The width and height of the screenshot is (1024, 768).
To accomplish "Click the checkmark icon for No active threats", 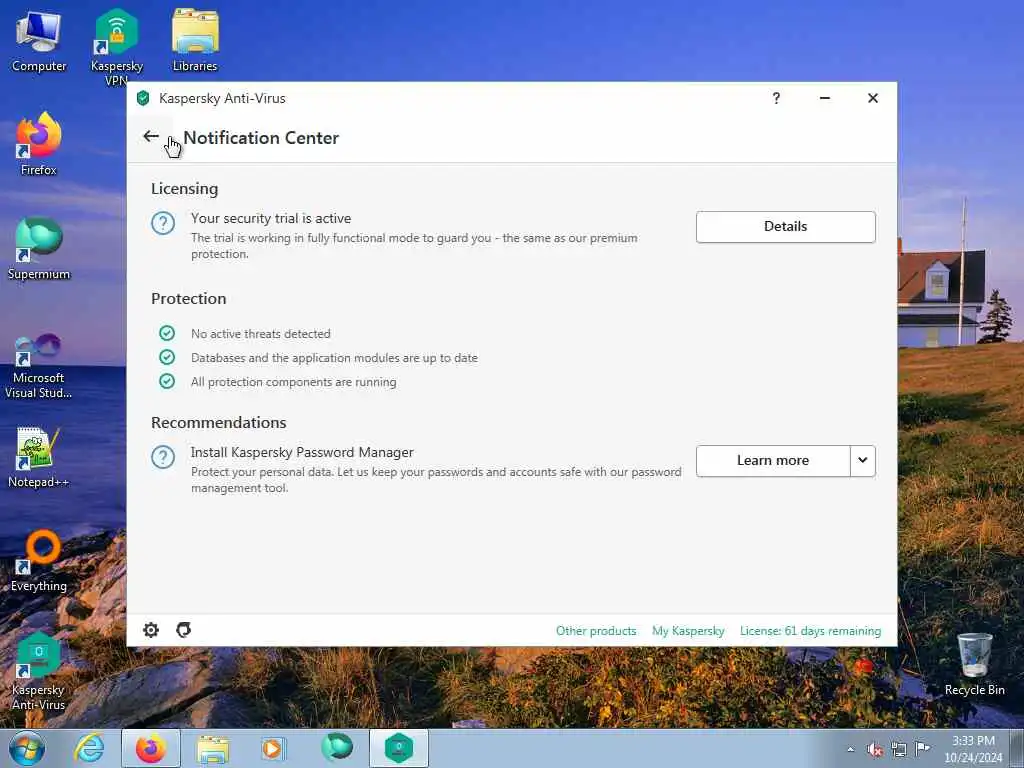I will click(x=167, y=333).
